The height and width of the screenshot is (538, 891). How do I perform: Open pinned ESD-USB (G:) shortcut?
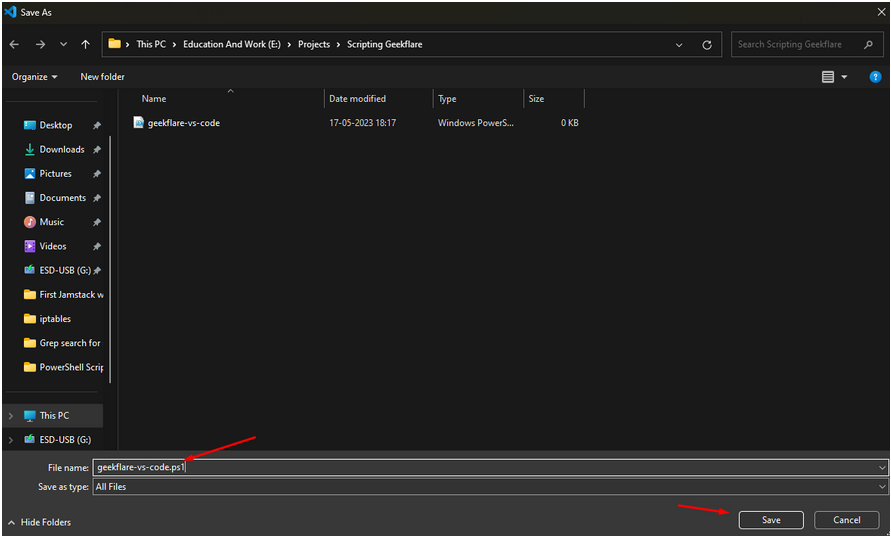[65, 270]
